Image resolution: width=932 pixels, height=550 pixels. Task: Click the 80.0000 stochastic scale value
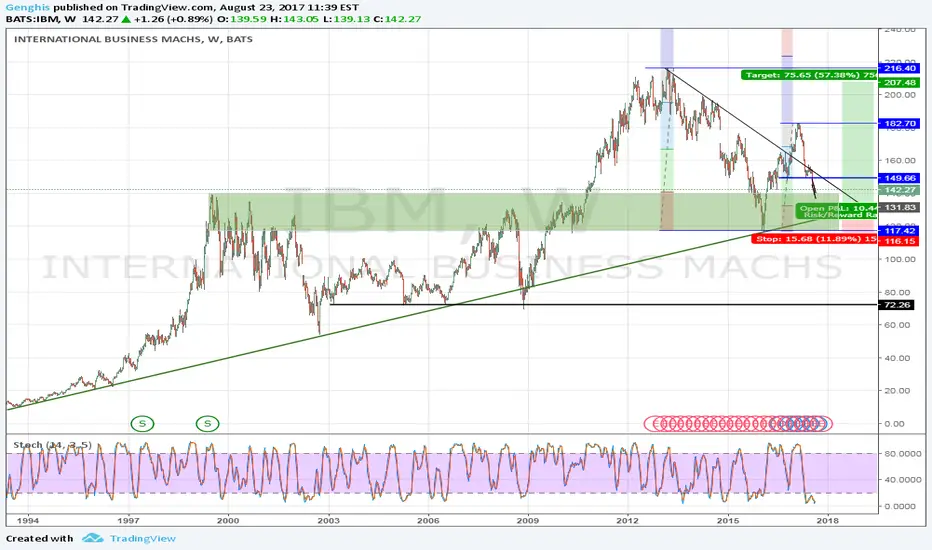900,454
